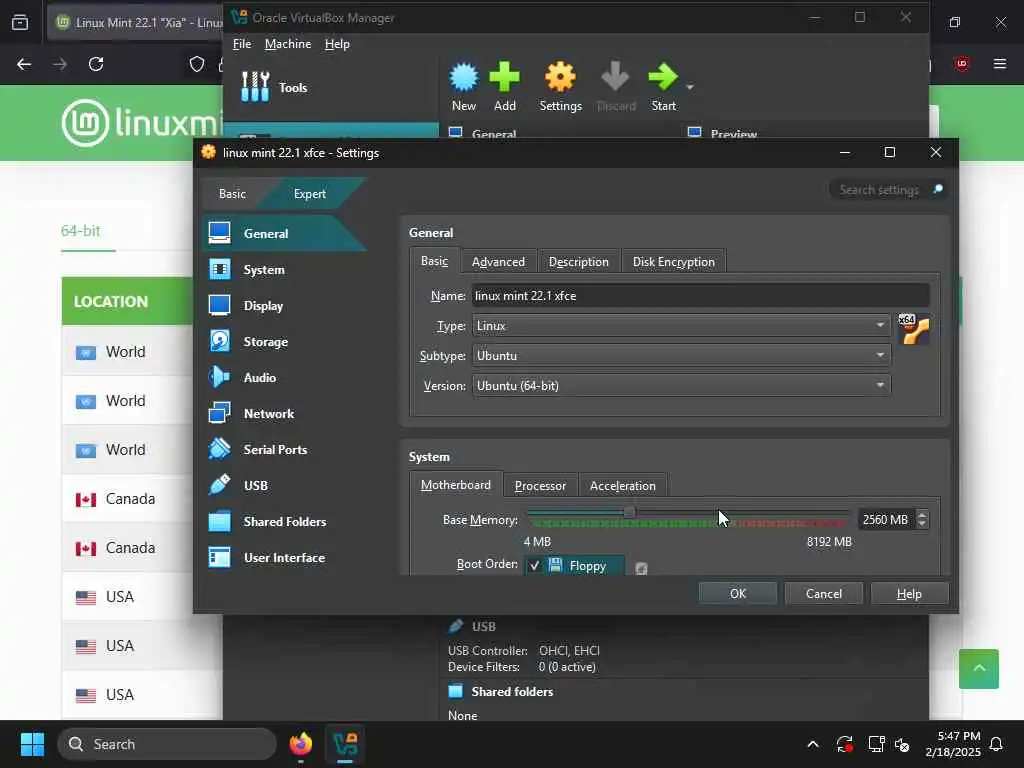Screen dimensions: 1024x768
Task: Open the browser hamburger menu
Action: pos(999,64)
